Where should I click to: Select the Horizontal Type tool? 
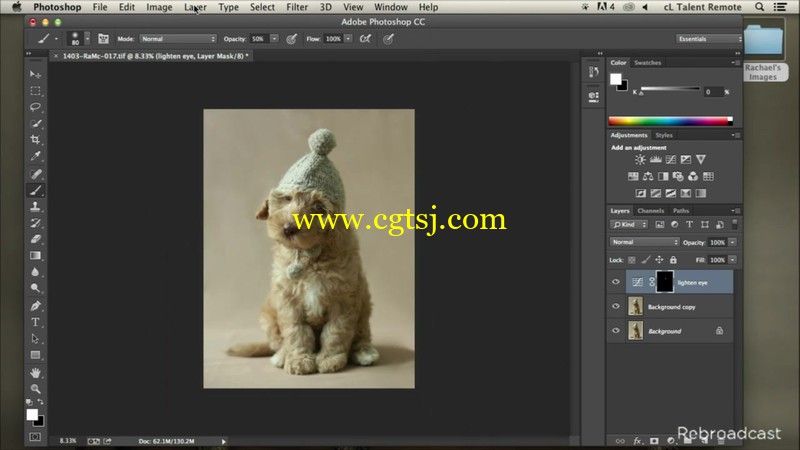click(x=35, y=322)
